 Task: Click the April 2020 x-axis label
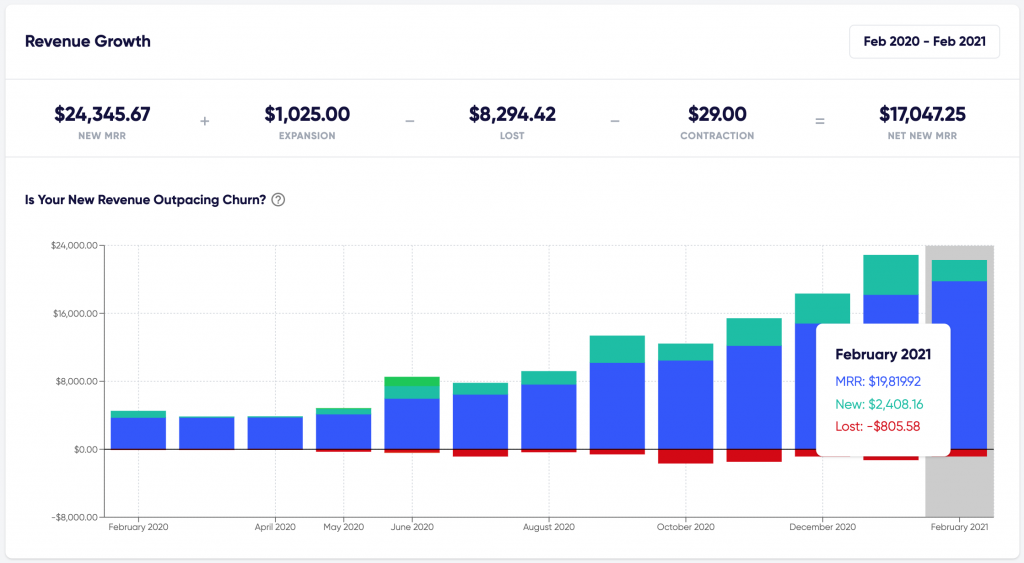275,527
